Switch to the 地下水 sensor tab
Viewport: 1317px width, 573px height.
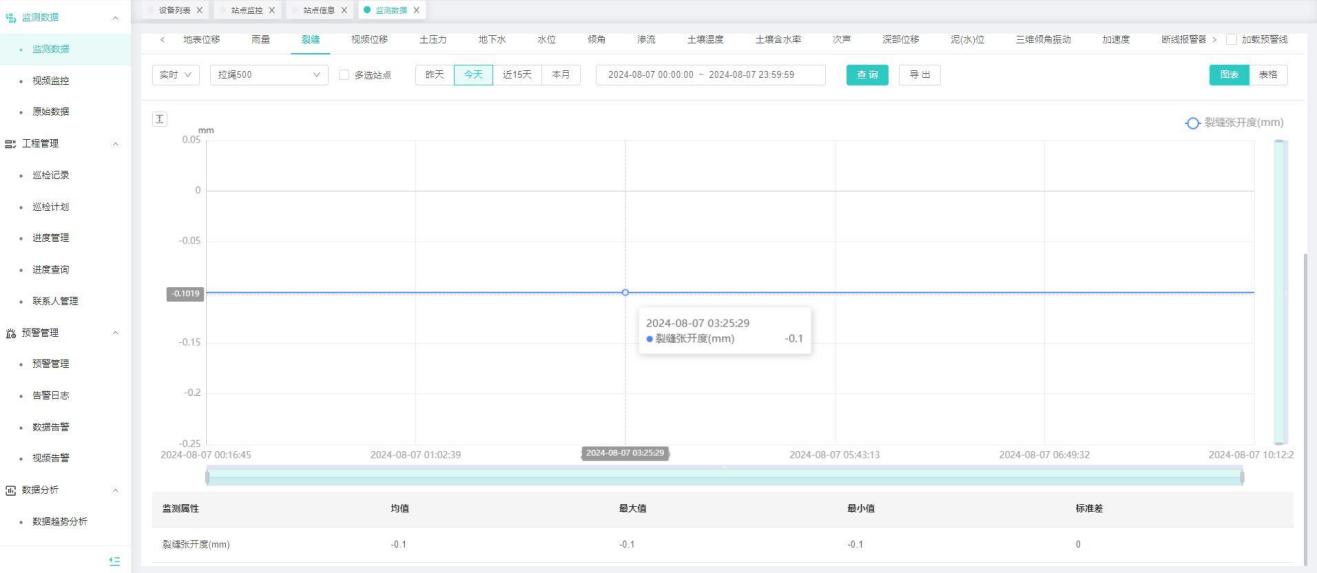492,39
